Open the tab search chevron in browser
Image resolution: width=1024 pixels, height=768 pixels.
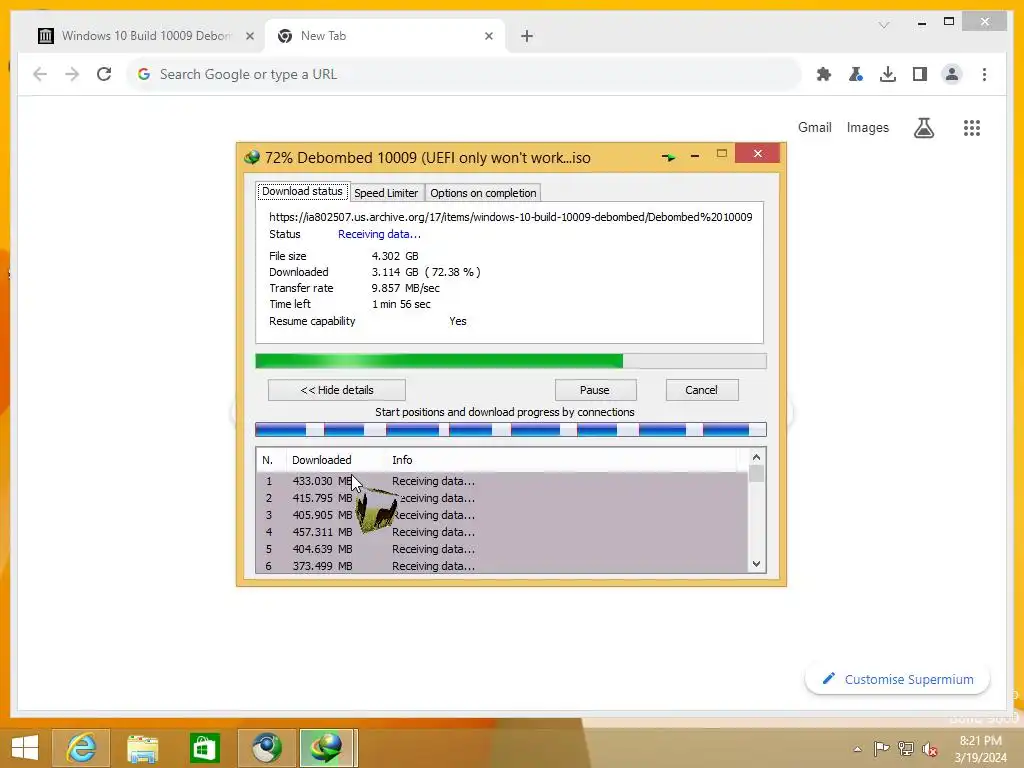coord(884,25)
